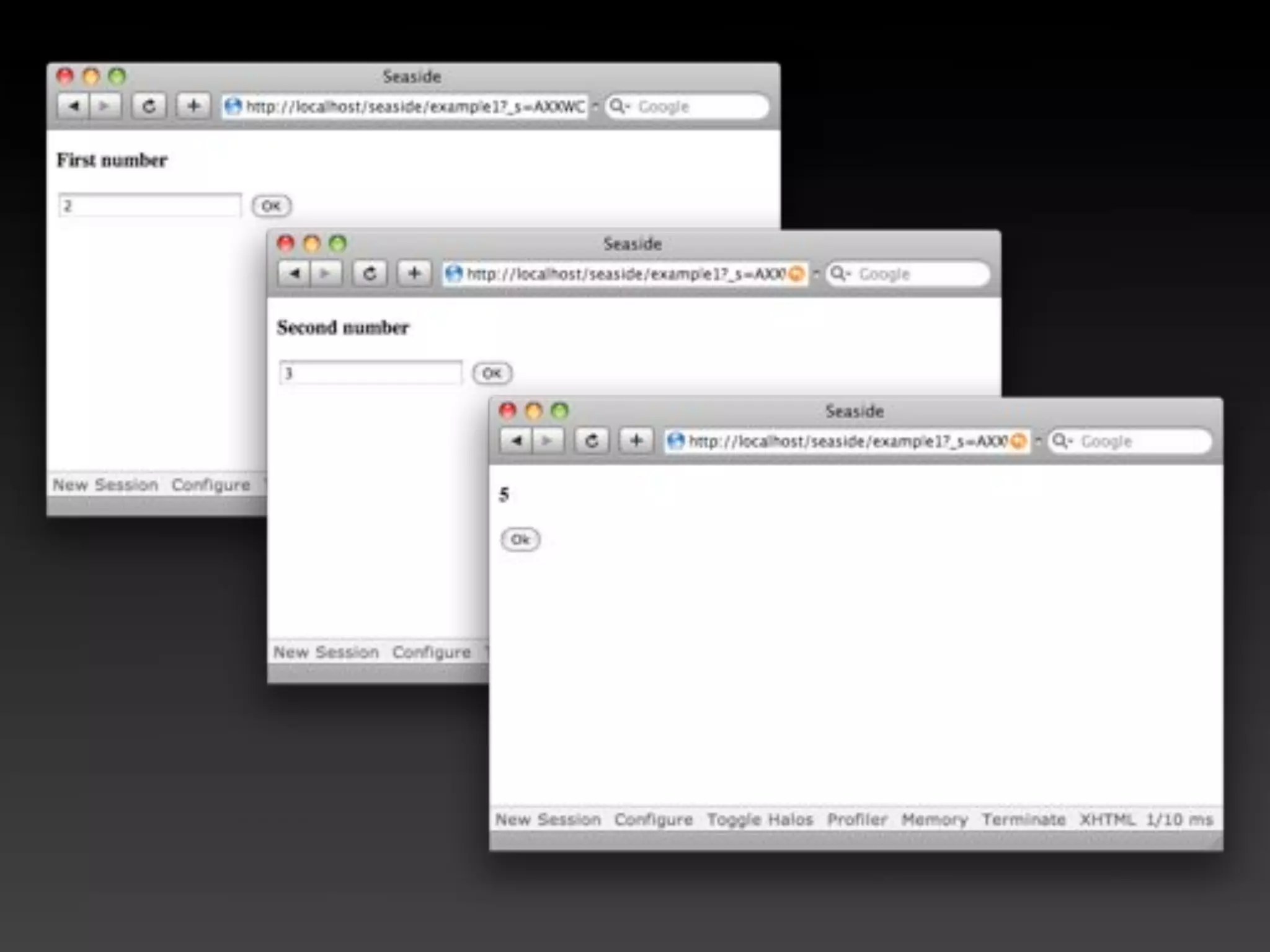Click search magnifier in front result window

[x=1061, y=441]
